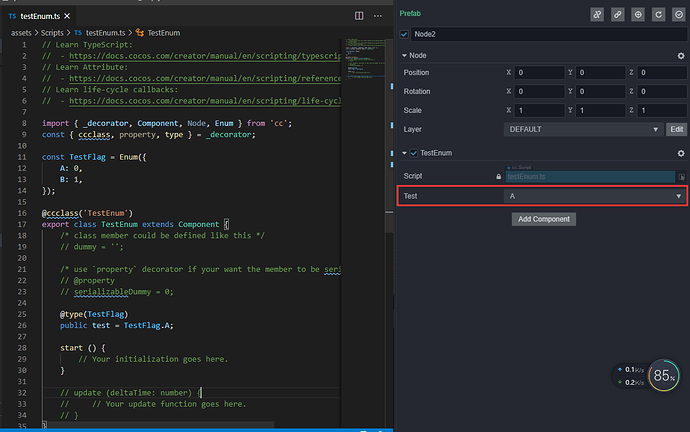Screen dimensions: 690x432
Task: Click the unlink prefab icon
Action: [597, 15]
